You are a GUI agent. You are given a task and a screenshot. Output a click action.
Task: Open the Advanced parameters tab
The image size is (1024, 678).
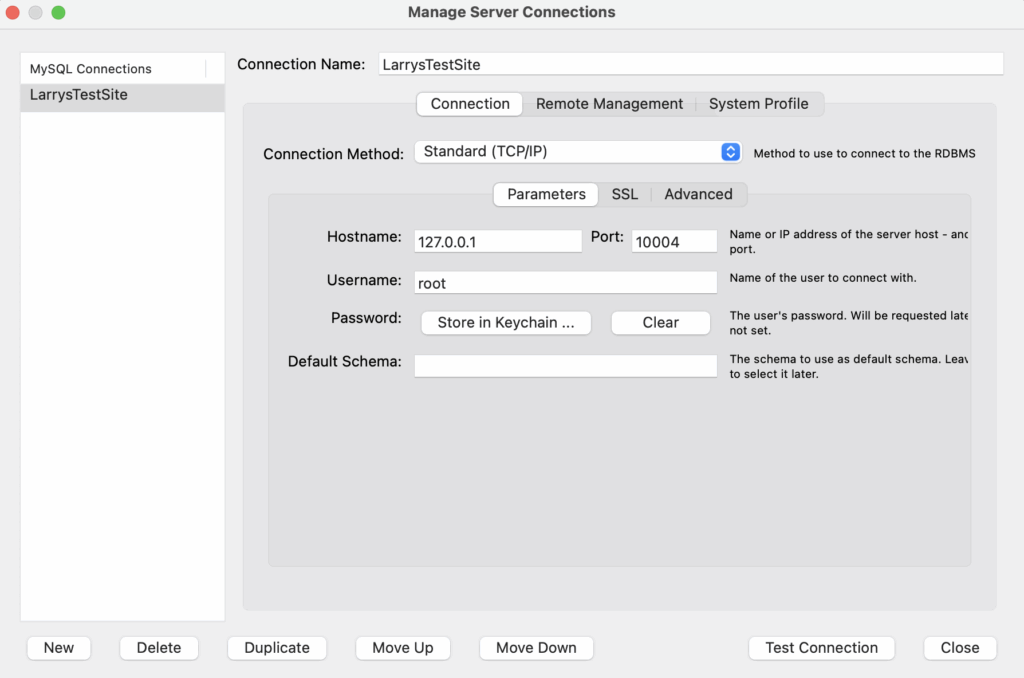(698, 194)
